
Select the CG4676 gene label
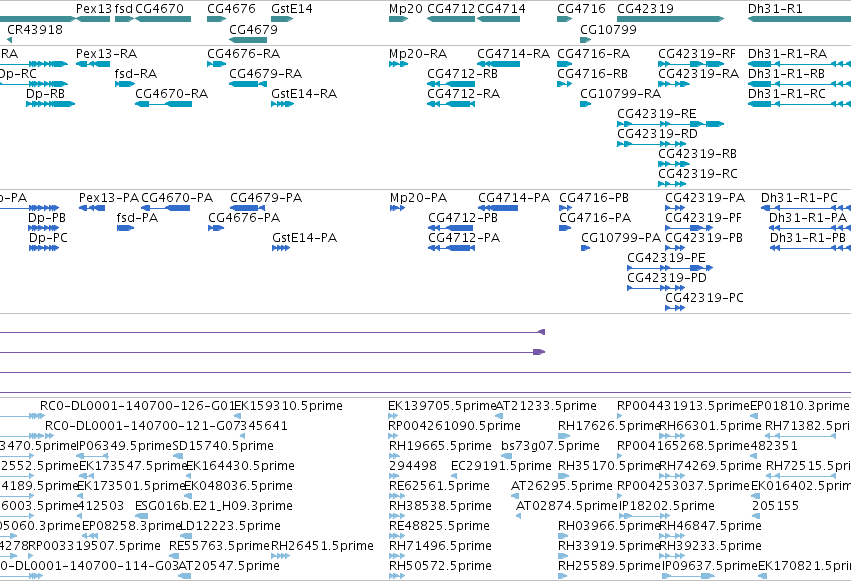[231, 9]
